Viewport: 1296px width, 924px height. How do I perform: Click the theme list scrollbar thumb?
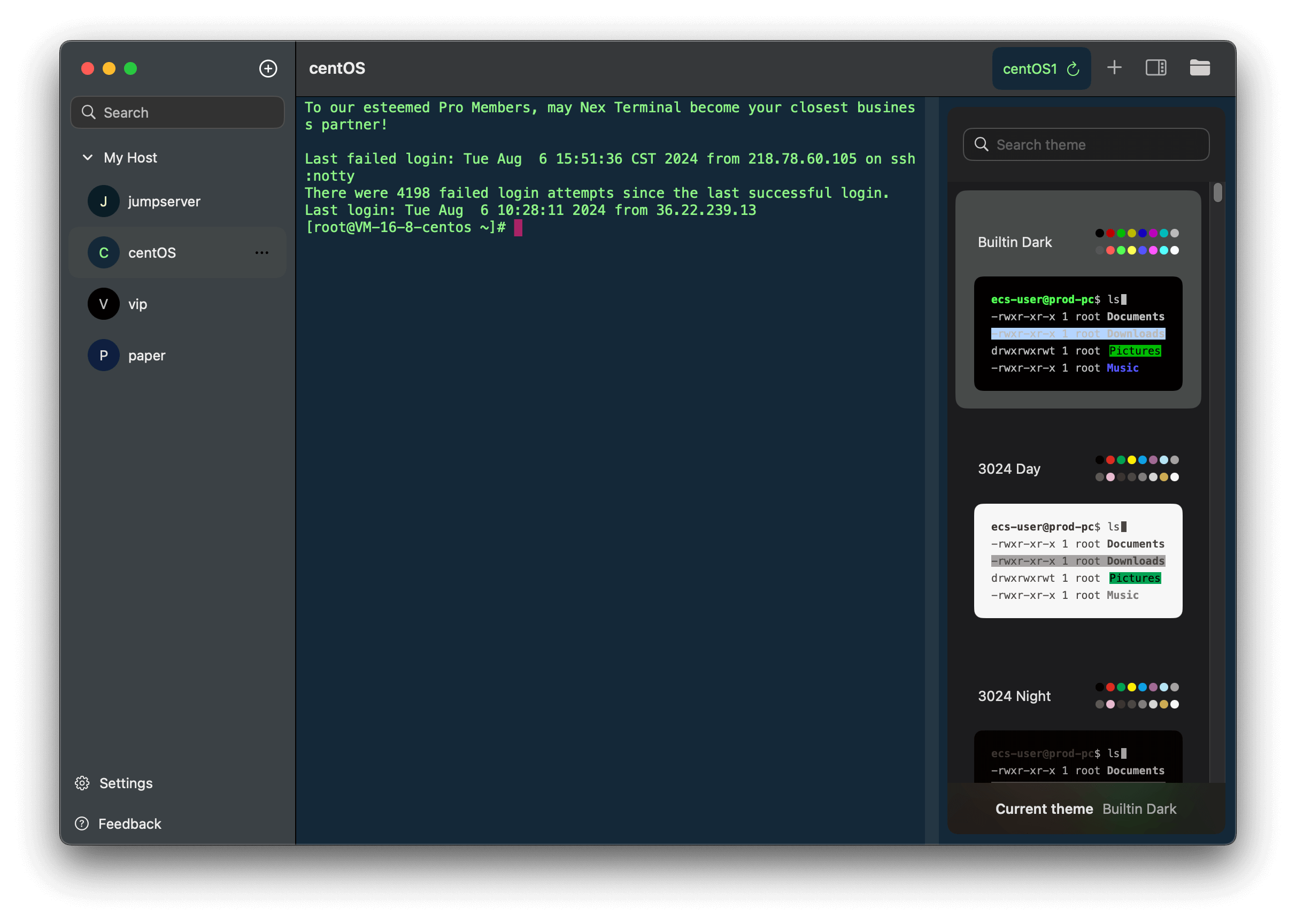coord(1217,192)
